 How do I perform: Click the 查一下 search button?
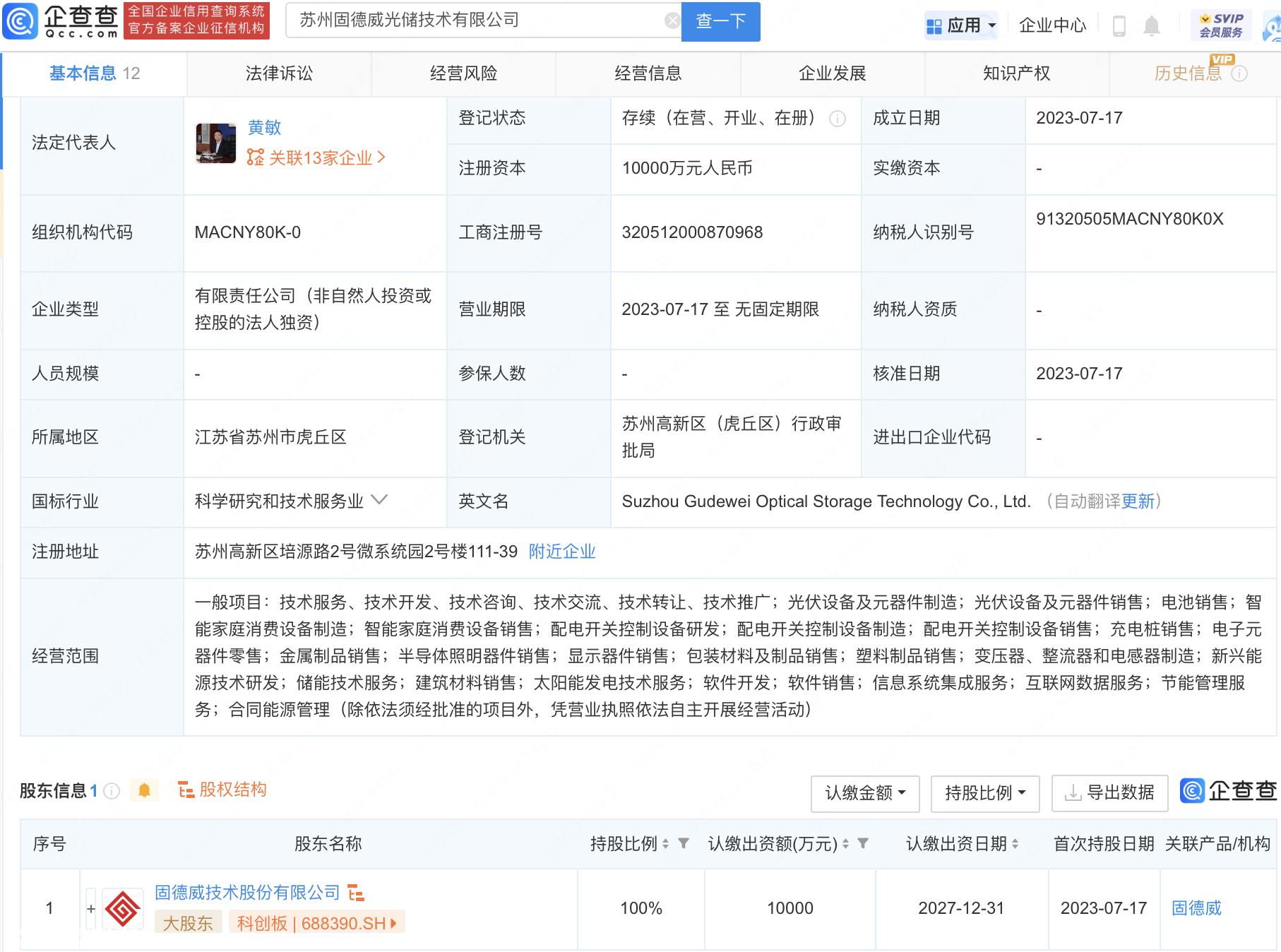(x=720, y=21)
